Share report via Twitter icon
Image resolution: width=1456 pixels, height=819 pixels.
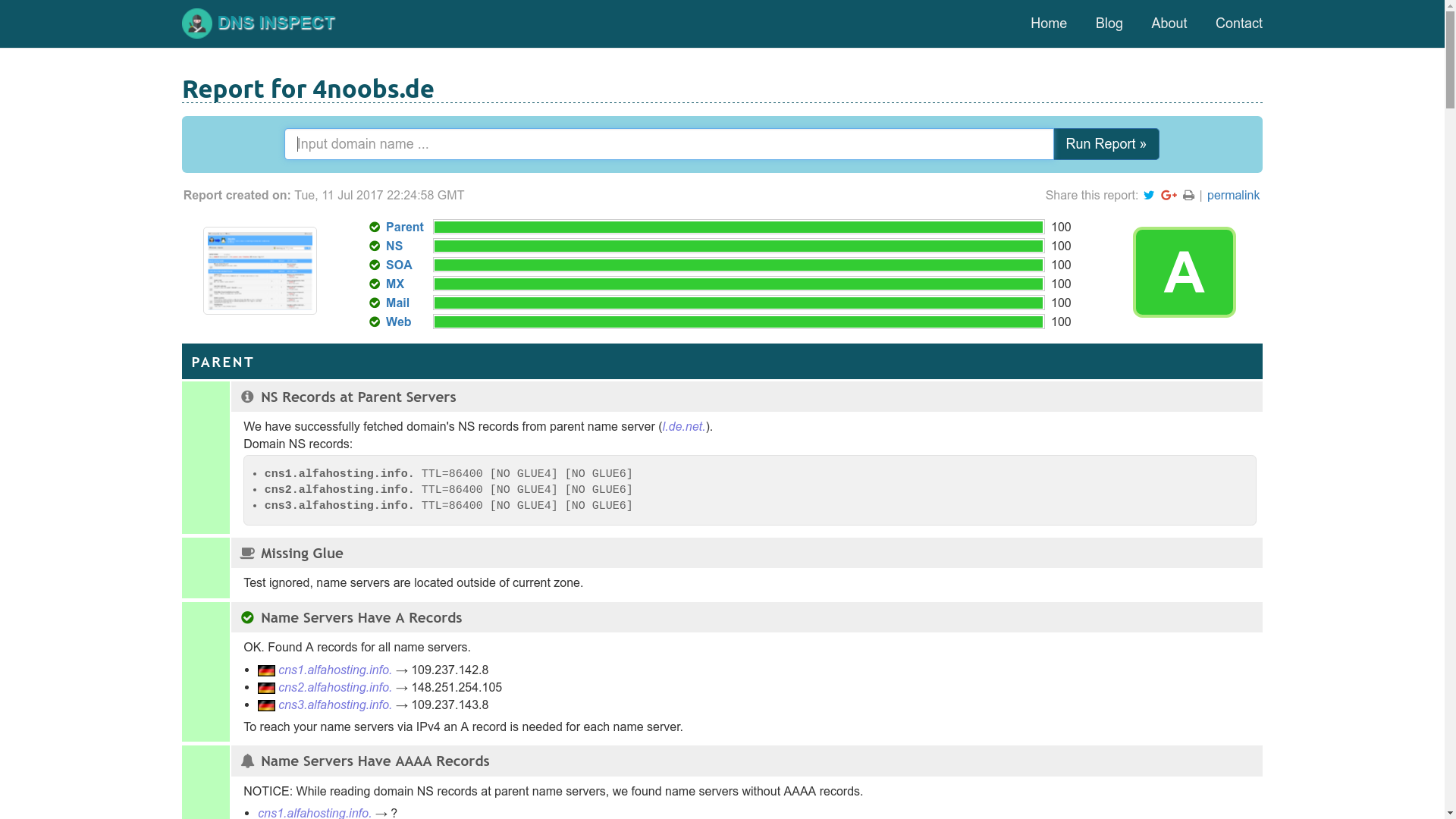1149,196
